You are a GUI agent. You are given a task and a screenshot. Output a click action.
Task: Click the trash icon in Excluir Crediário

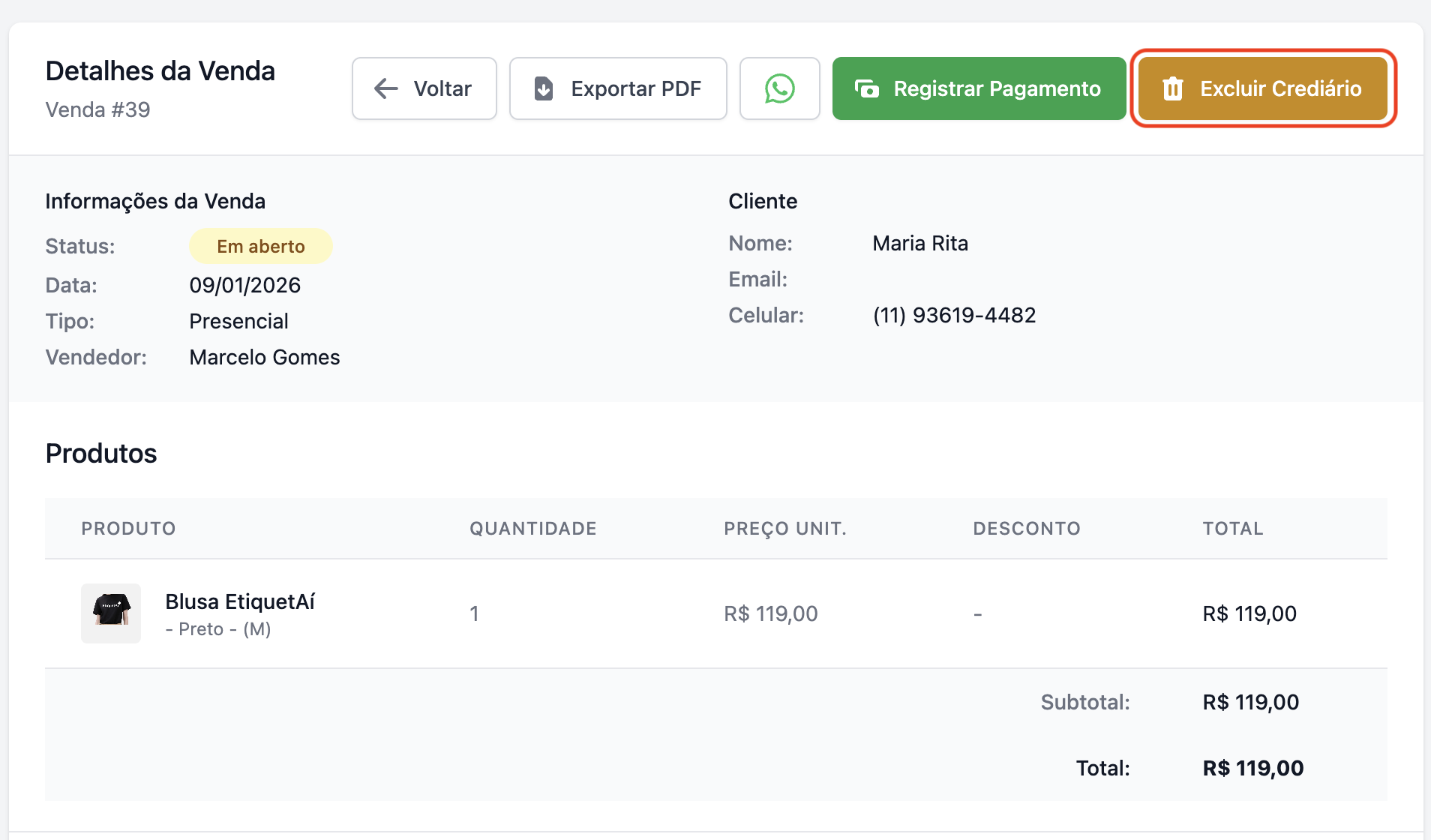1172,88
